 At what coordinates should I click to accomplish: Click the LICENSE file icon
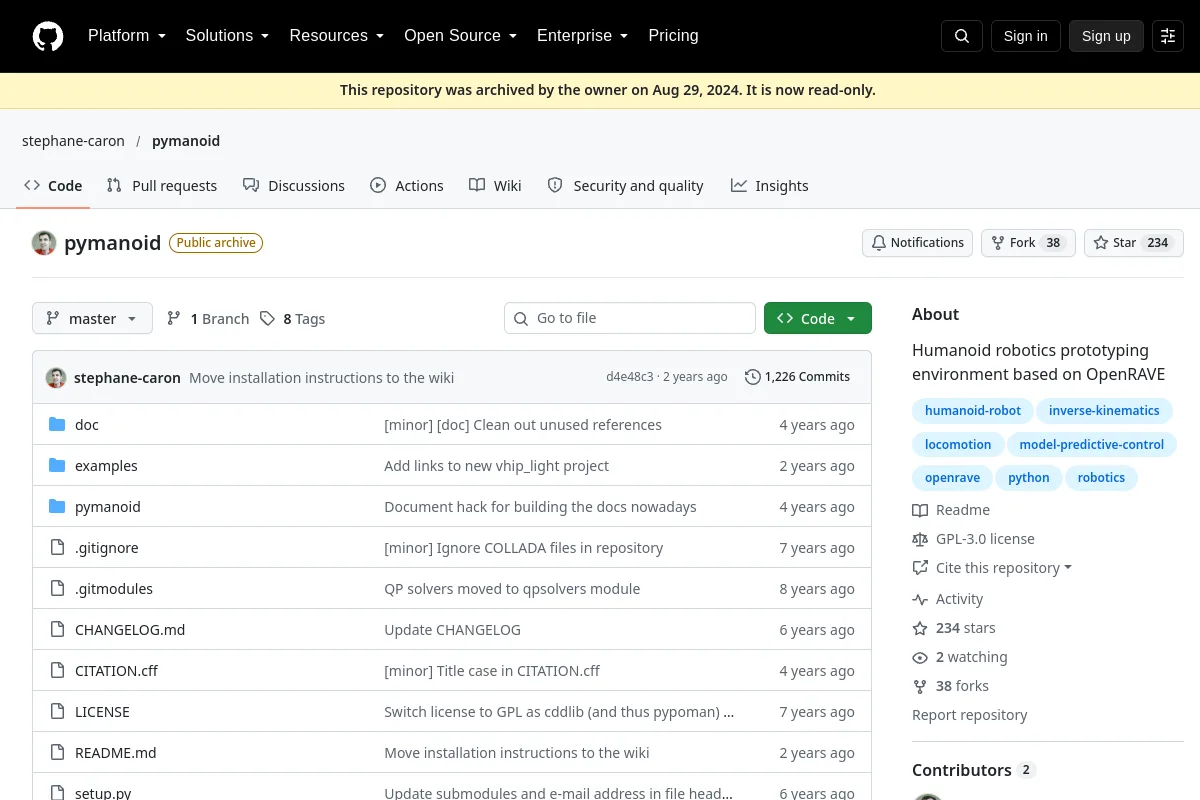[x=57, y=712]
